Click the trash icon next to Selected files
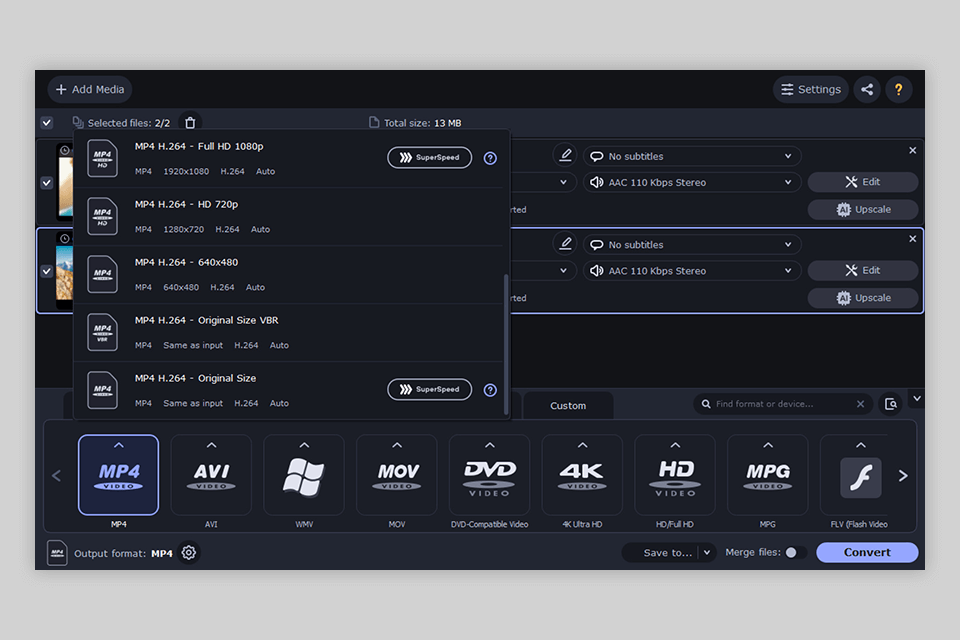Screen dimensions: 960x640 pyautogui.click(x=190, y=122)
